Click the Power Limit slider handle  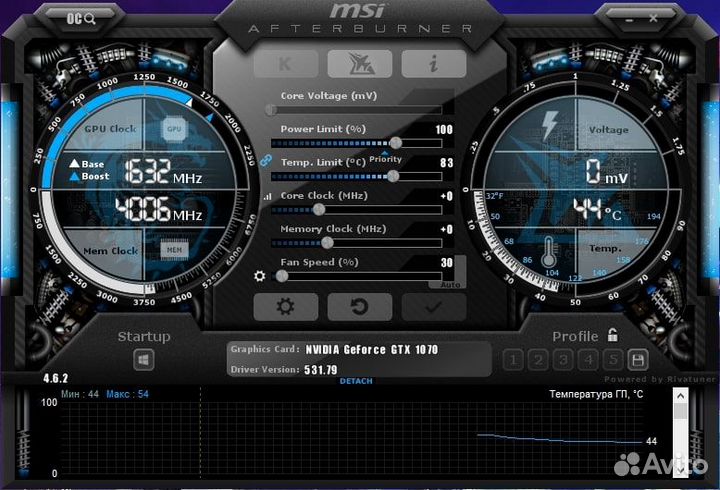click(x=396, y=143)
